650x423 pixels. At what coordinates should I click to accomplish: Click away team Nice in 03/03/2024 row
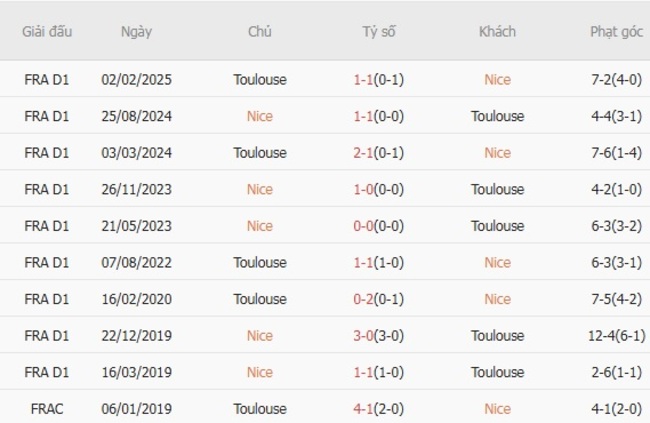[497, 153]
